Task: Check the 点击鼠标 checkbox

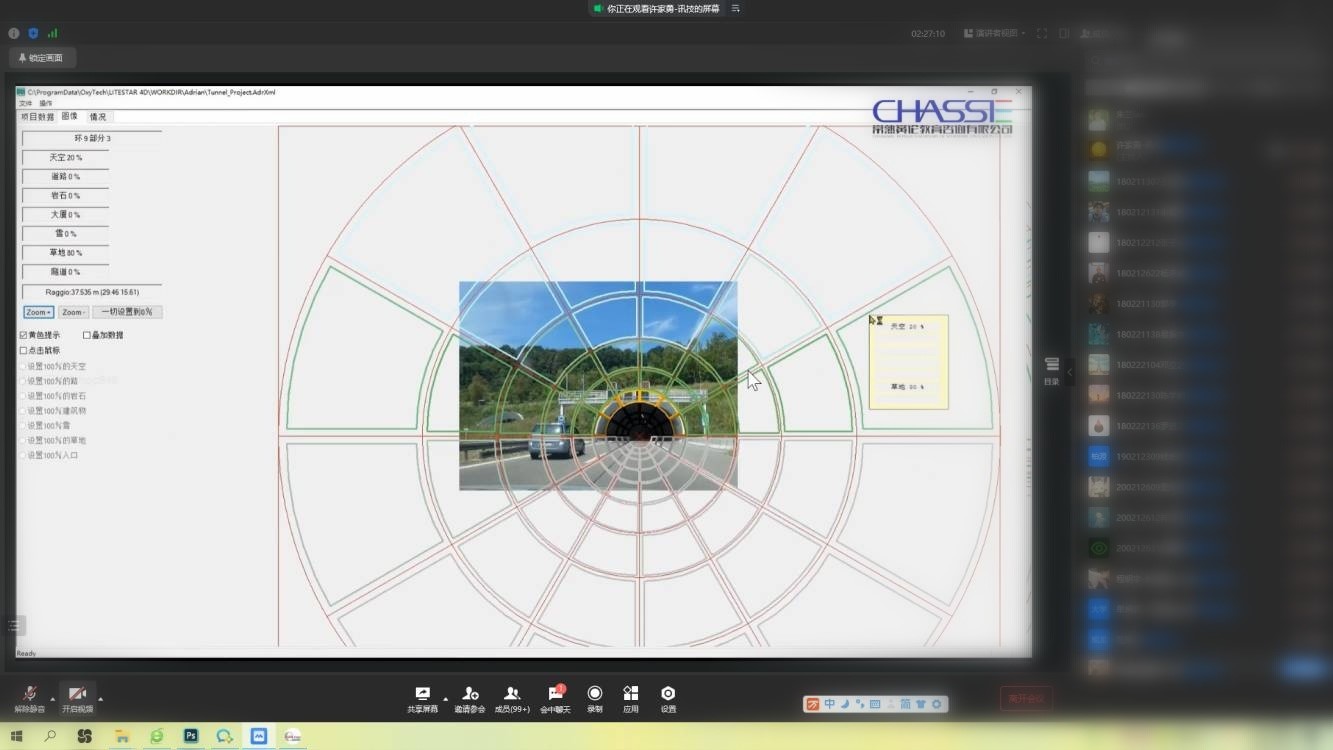Action: coord(24,351)
